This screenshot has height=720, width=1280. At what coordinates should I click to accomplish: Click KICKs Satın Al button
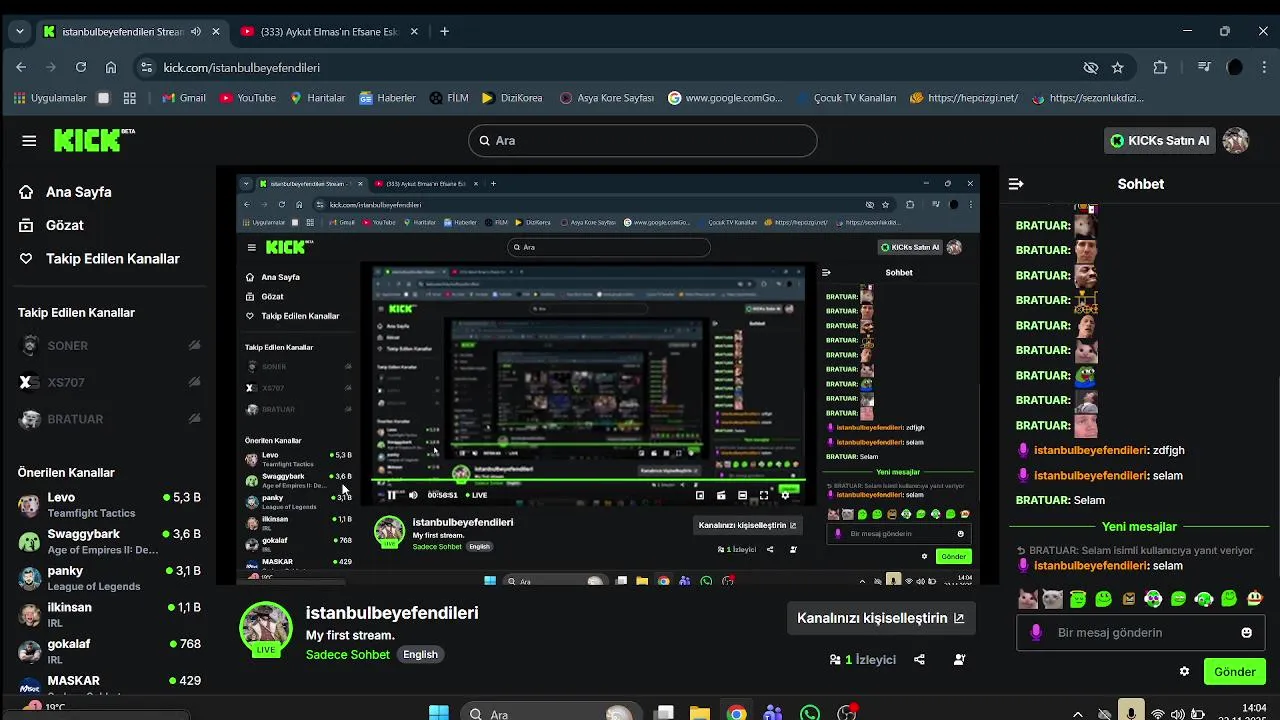[1159, 141]
